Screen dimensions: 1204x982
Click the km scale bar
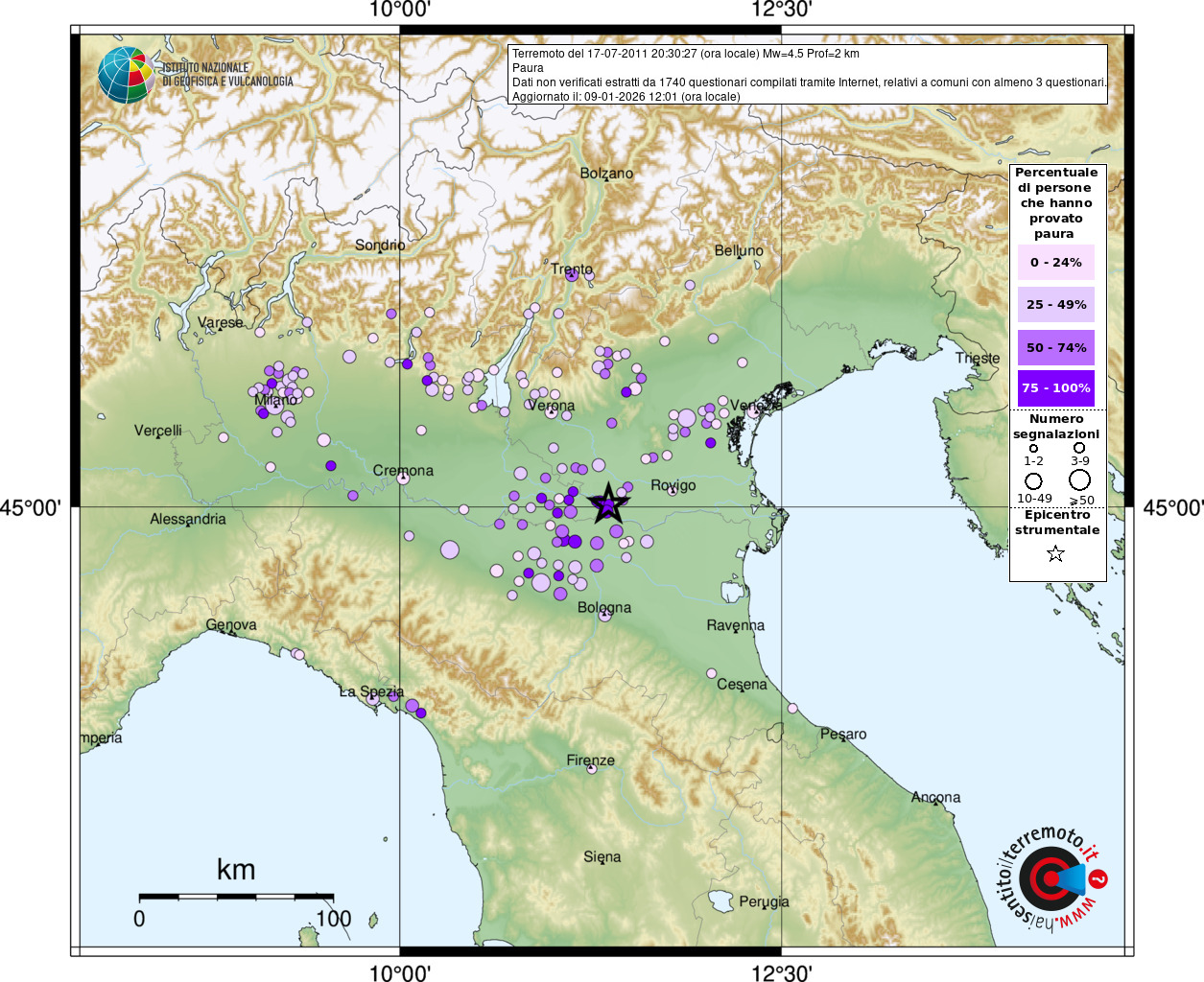236,897
